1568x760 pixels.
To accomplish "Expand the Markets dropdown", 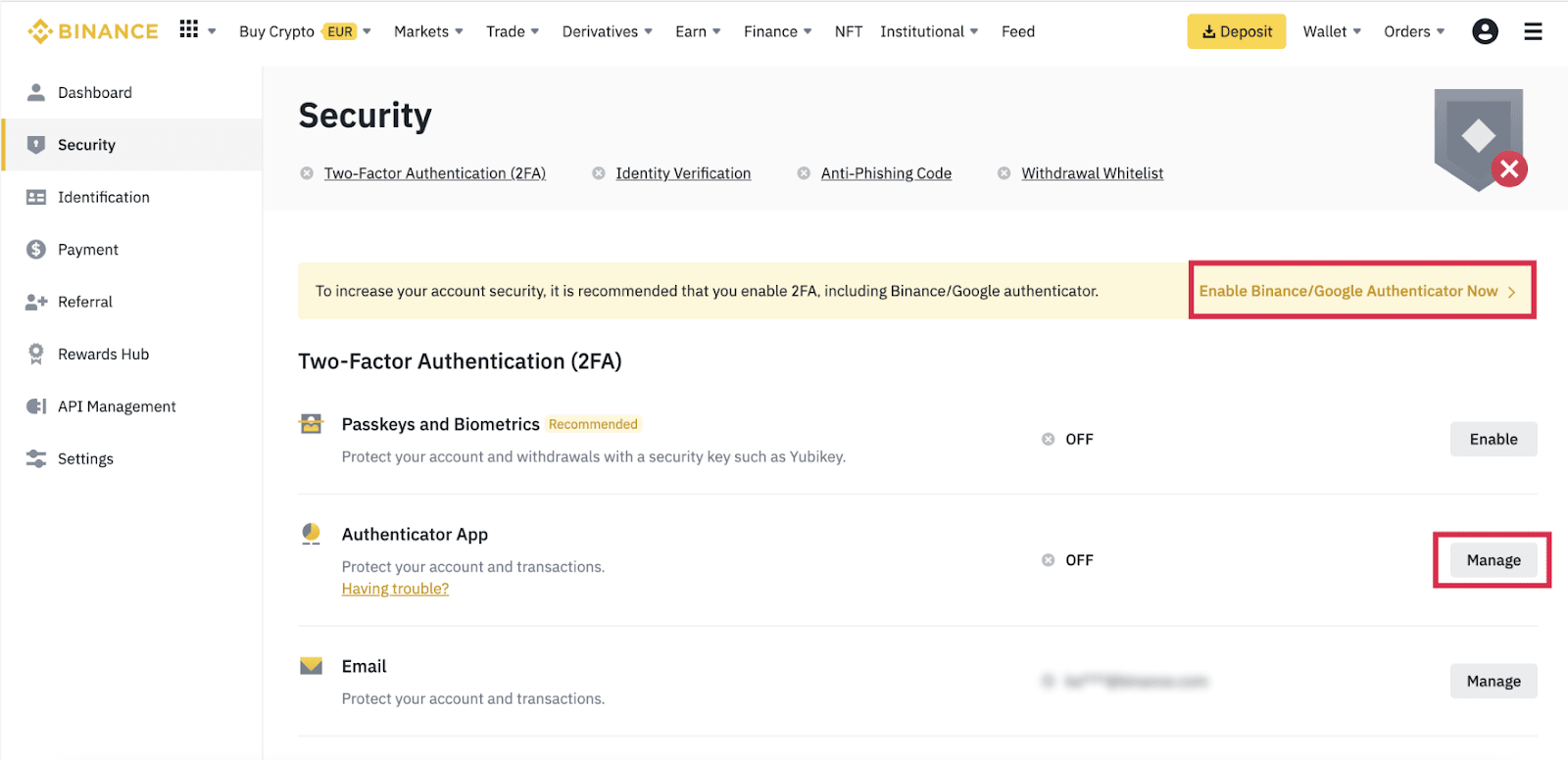I will pyautogui.click(x=428, y=31).
